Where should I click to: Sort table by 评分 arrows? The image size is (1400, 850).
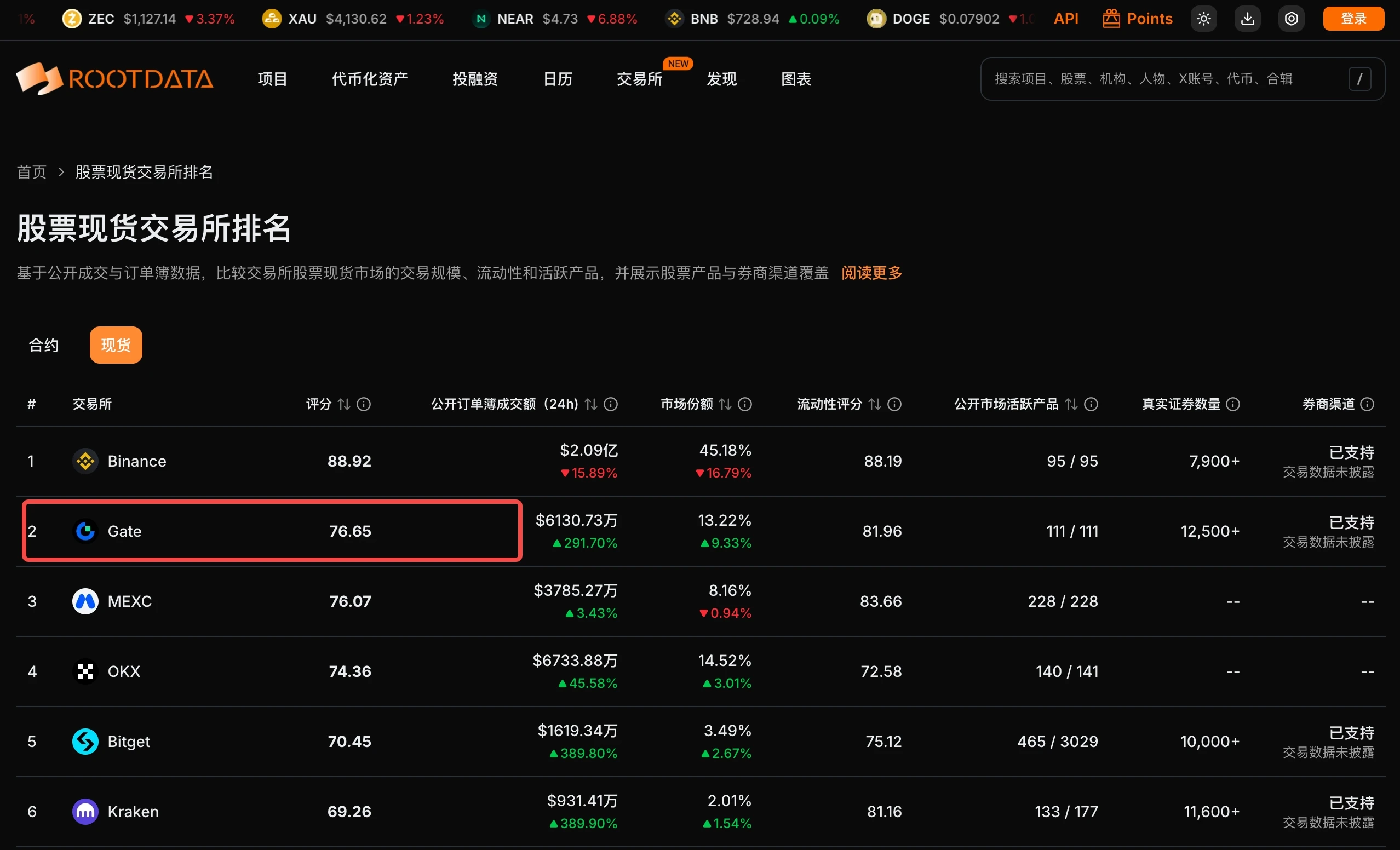344,404
